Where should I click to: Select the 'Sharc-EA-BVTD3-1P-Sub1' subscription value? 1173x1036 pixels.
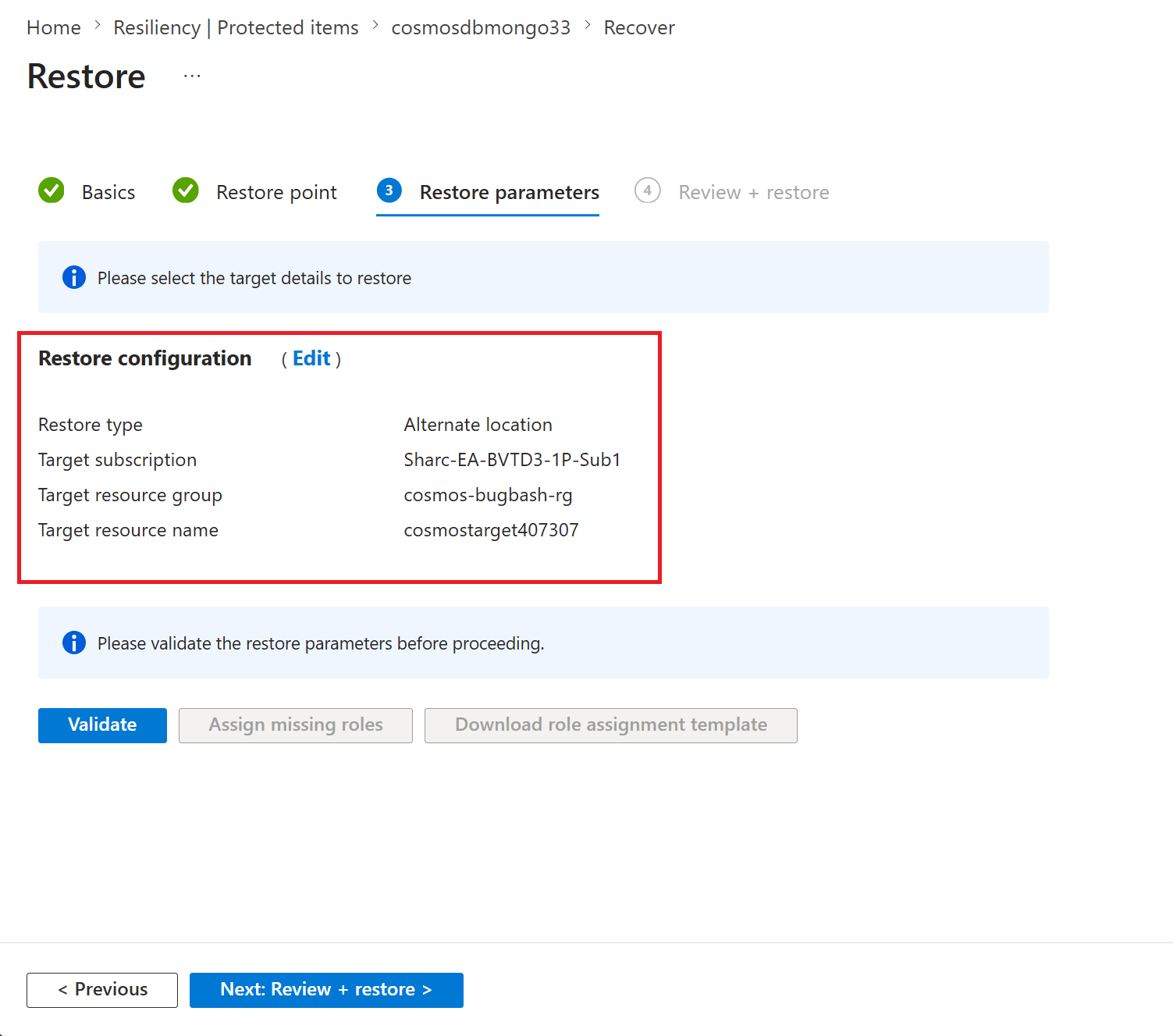tap(512, 460)
